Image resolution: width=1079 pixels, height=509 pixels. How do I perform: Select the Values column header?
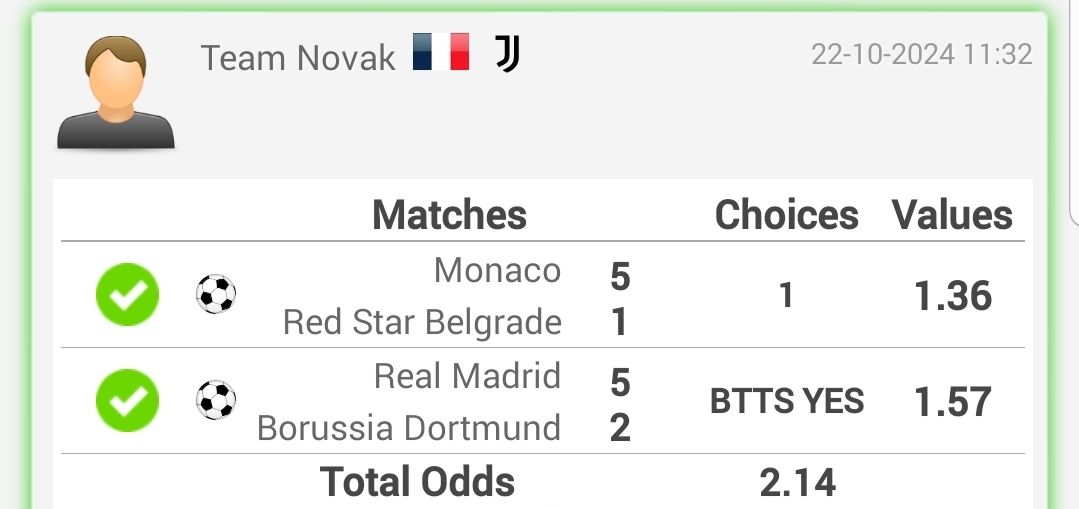[952, 215]
